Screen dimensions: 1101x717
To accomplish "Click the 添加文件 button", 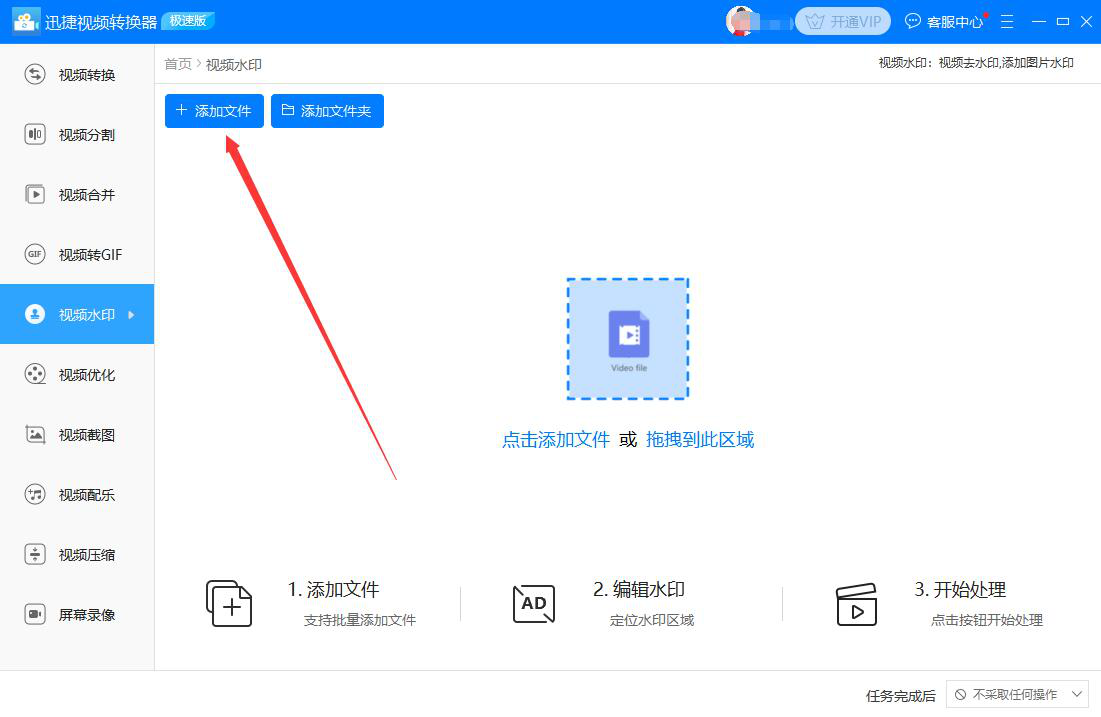I will click(x=214, y=111).
